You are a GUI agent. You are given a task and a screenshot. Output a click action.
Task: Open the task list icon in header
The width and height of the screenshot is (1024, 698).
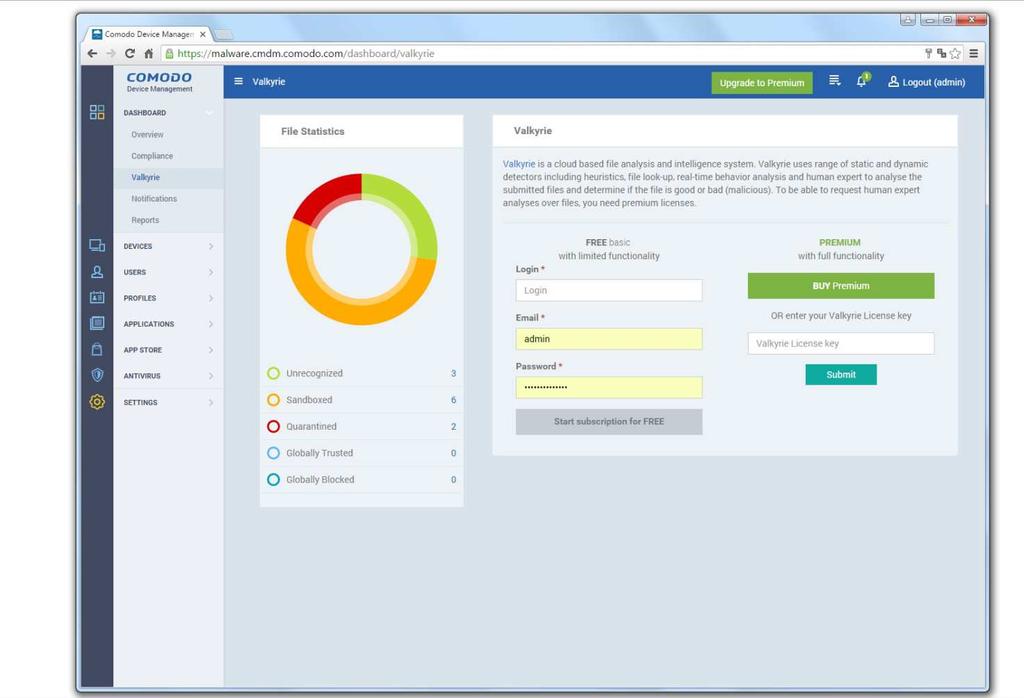tap(835, 80)
